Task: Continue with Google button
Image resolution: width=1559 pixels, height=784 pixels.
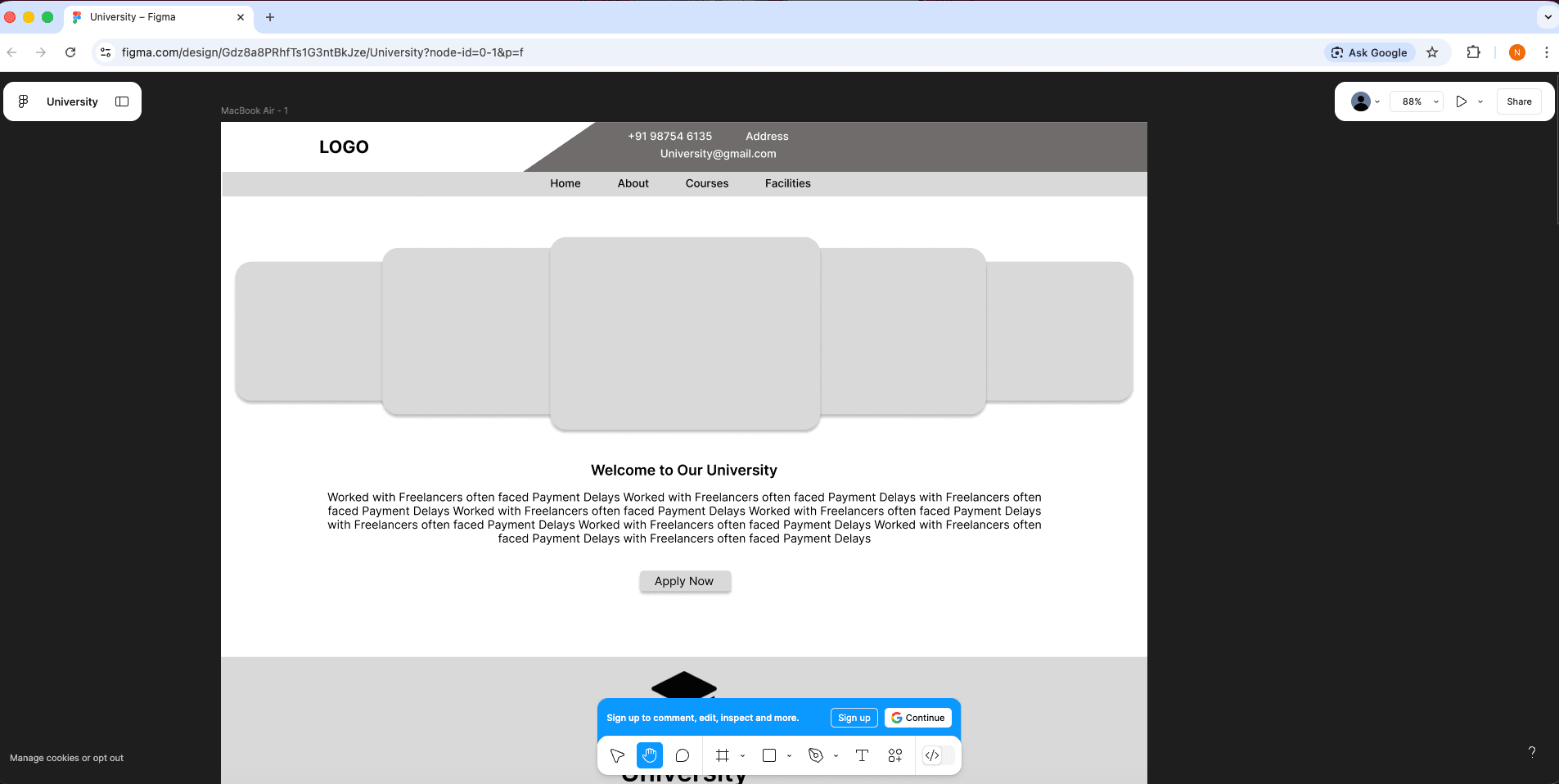Action: pos(918,718)
